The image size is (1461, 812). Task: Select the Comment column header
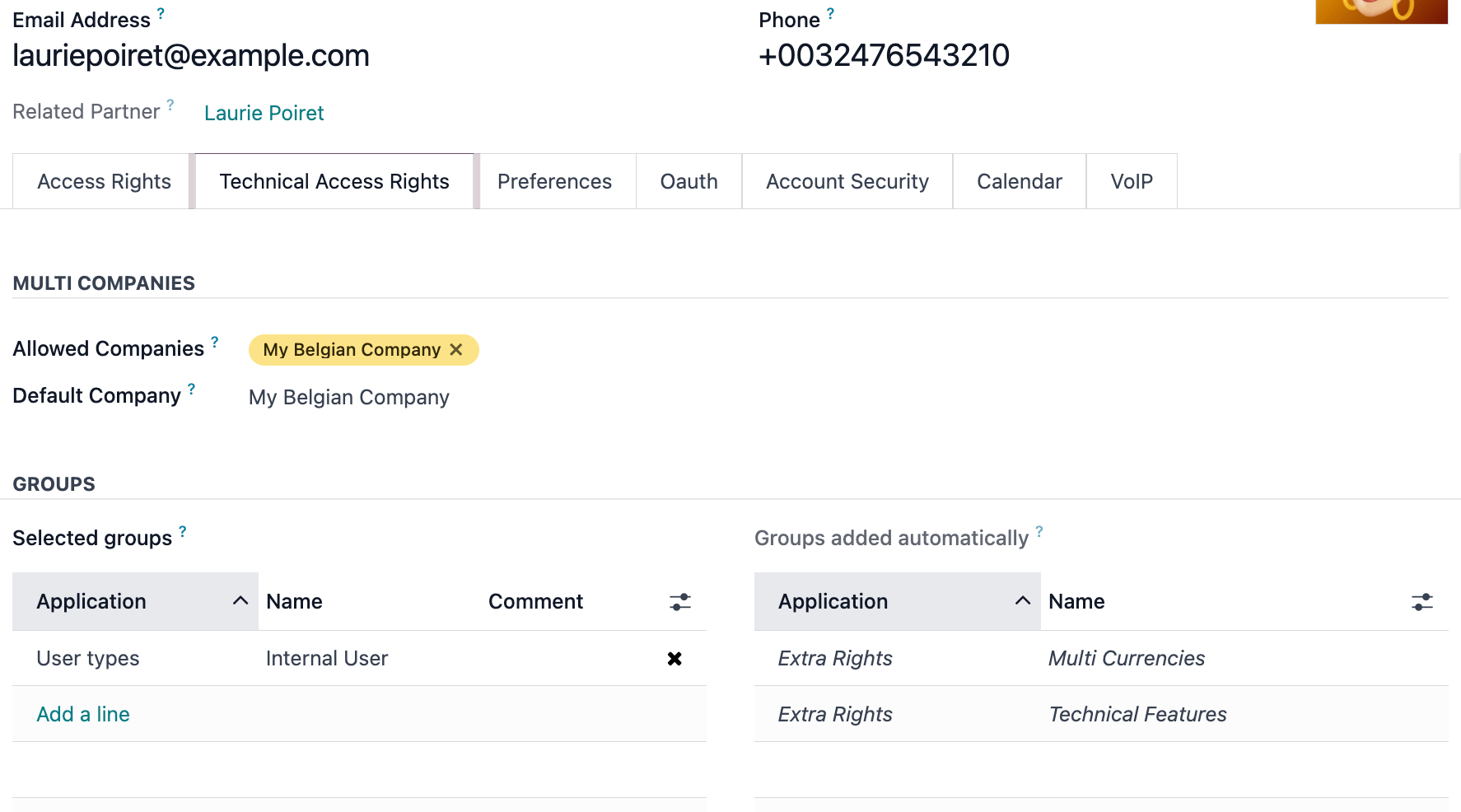pyautogui.click(x=535, y=601)
